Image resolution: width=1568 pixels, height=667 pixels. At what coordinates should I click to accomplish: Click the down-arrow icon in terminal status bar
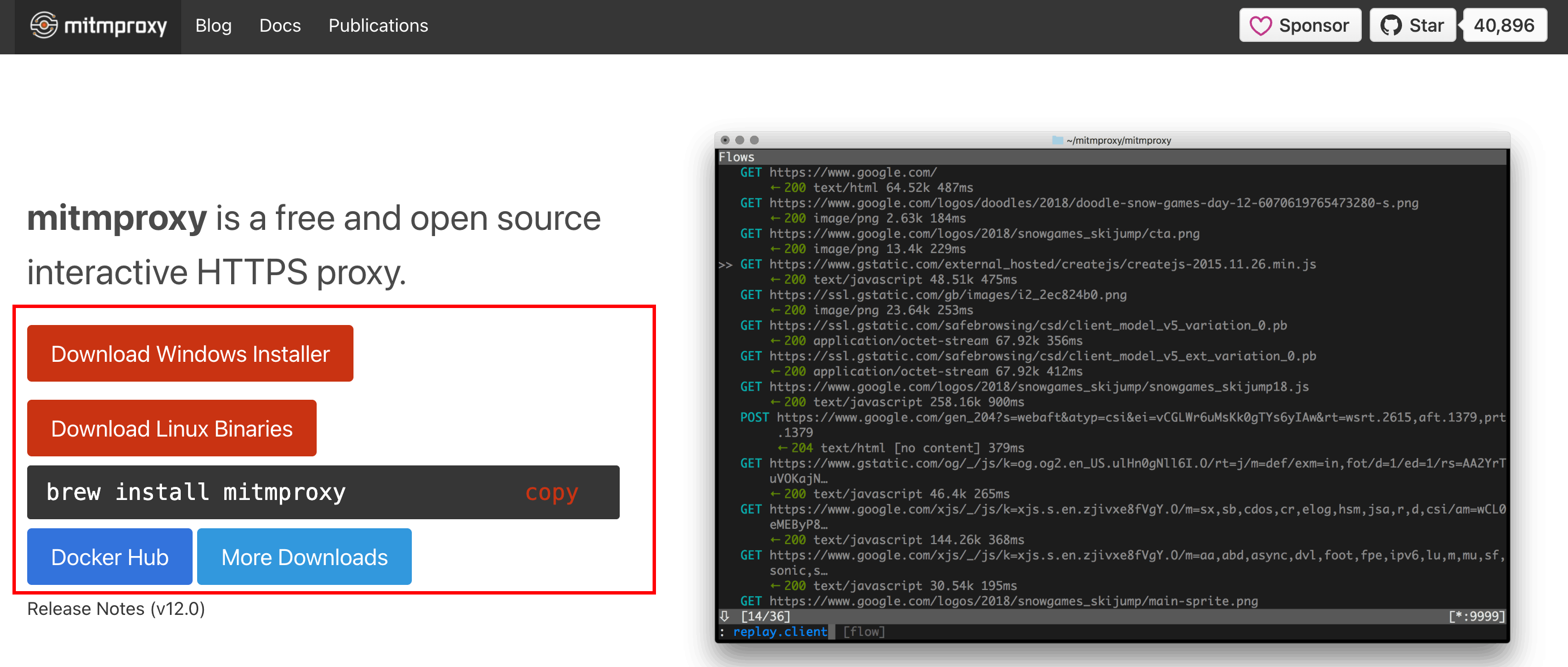725,616
